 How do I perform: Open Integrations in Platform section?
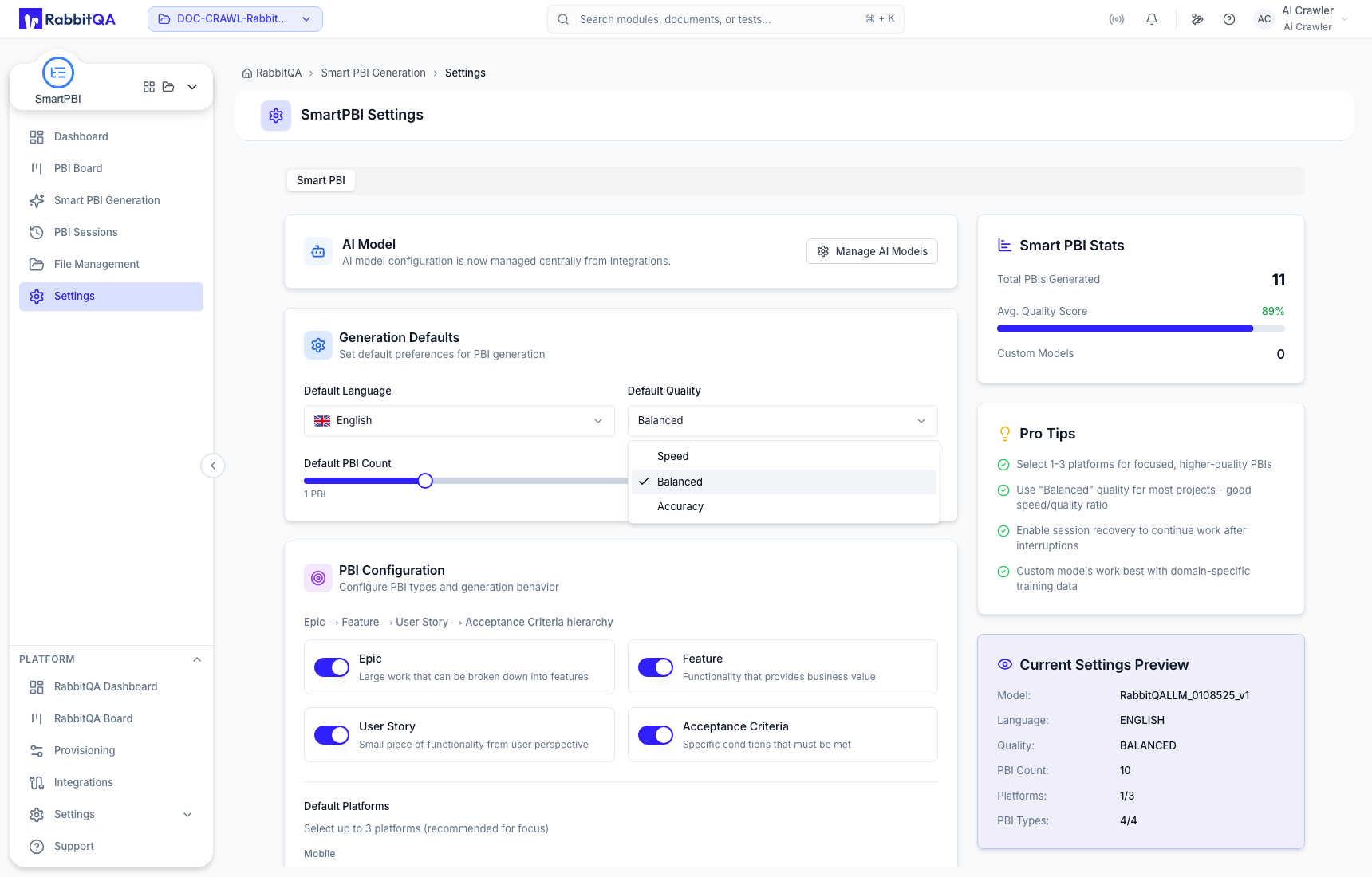pos(111,783)
